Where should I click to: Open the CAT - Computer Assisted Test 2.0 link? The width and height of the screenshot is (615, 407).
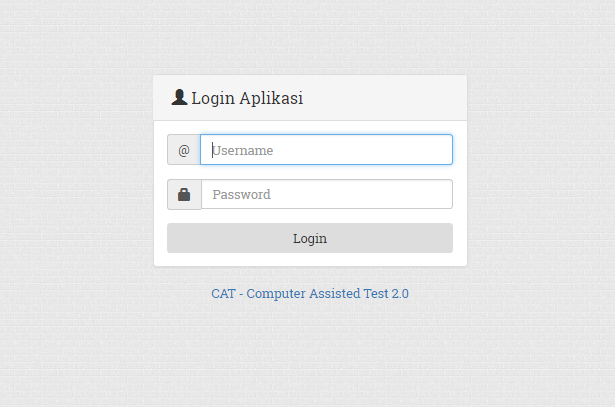coord(310,294)
